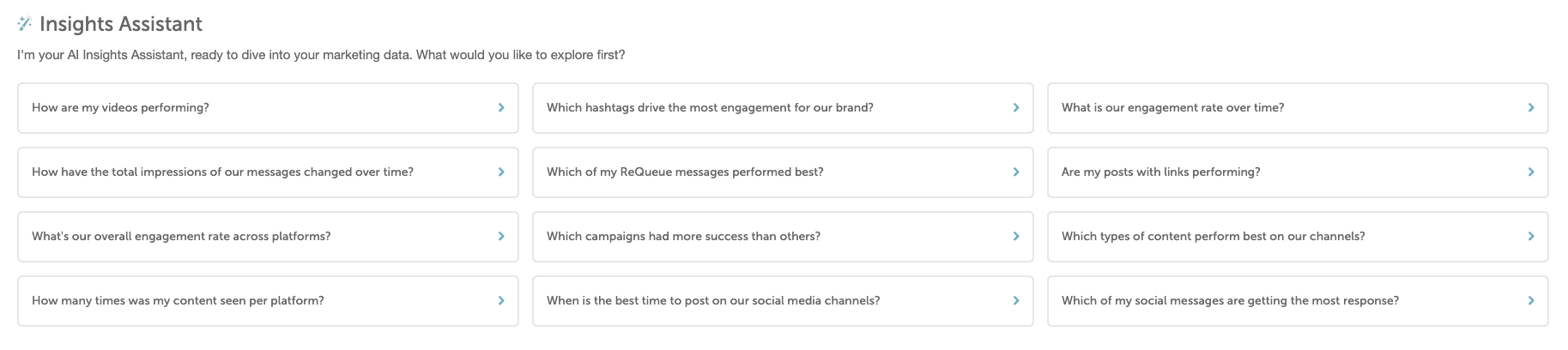Click chevron beside ReQueue messages question
Screen dimensions: 1568x350
[1016, 172]
